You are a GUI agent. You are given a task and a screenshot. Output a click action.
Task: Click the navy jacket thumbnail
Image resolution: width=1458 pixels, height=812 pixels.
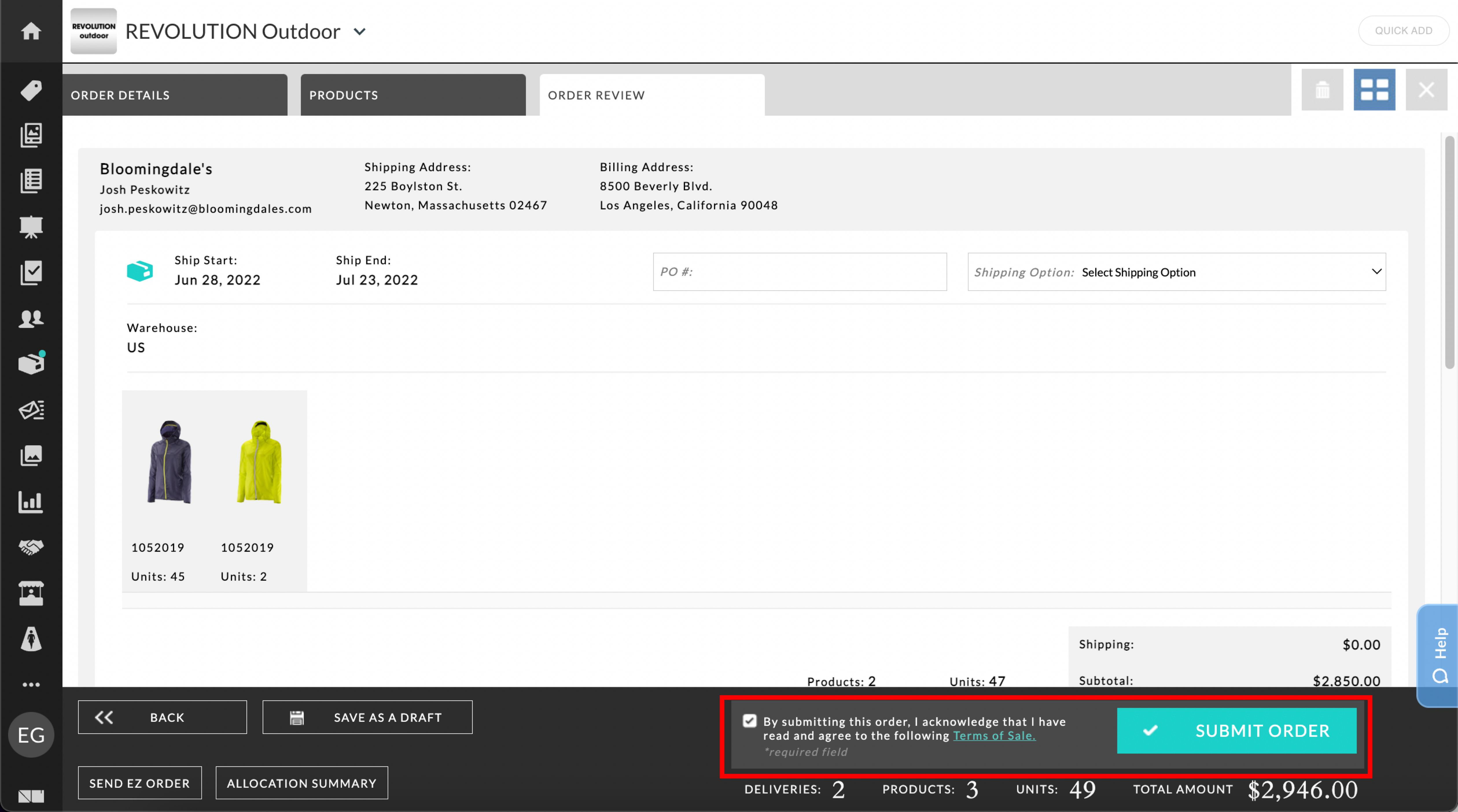coord(170,462)
